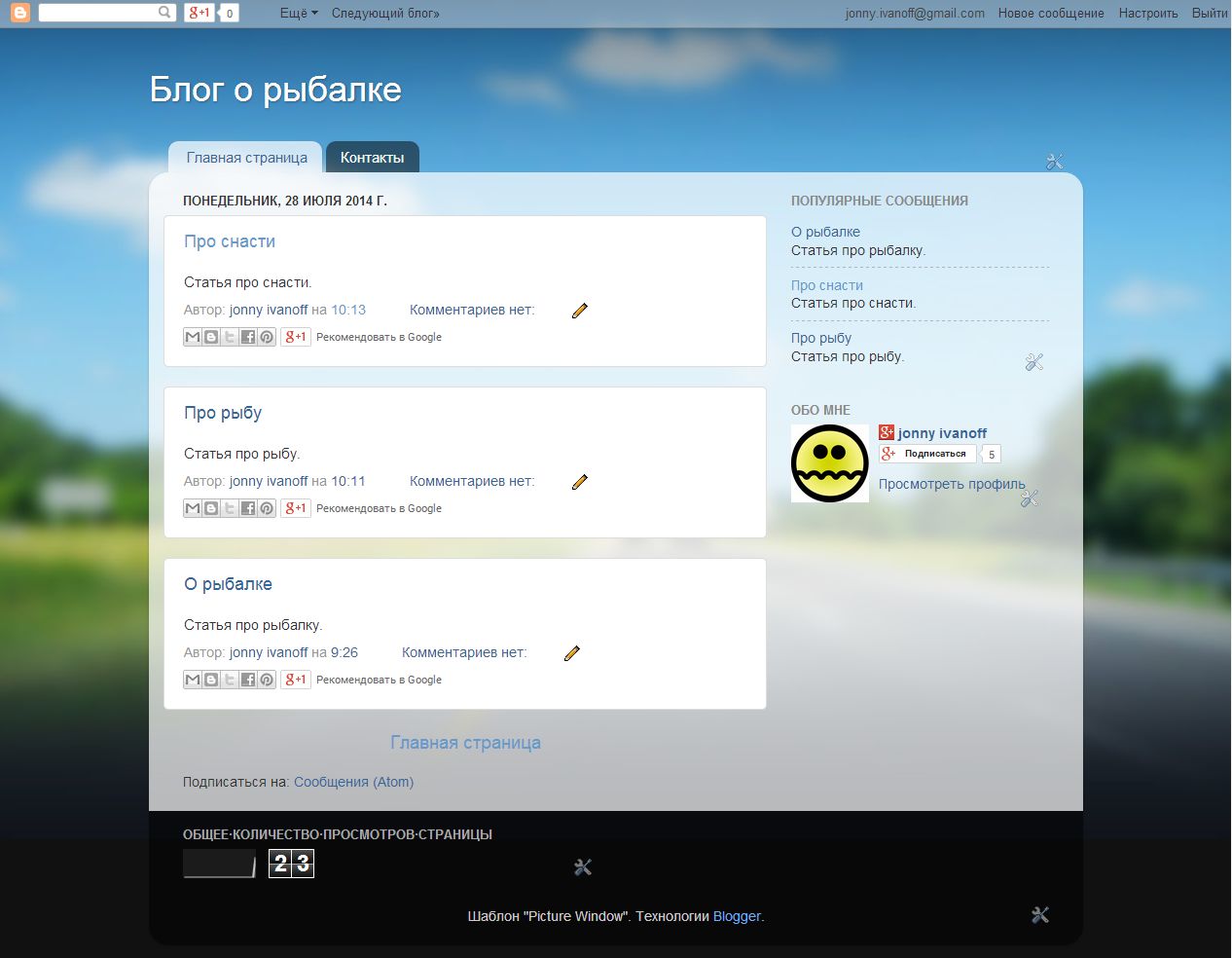Click the edit pencil on 'Про снасти' post

pos(579,311)
